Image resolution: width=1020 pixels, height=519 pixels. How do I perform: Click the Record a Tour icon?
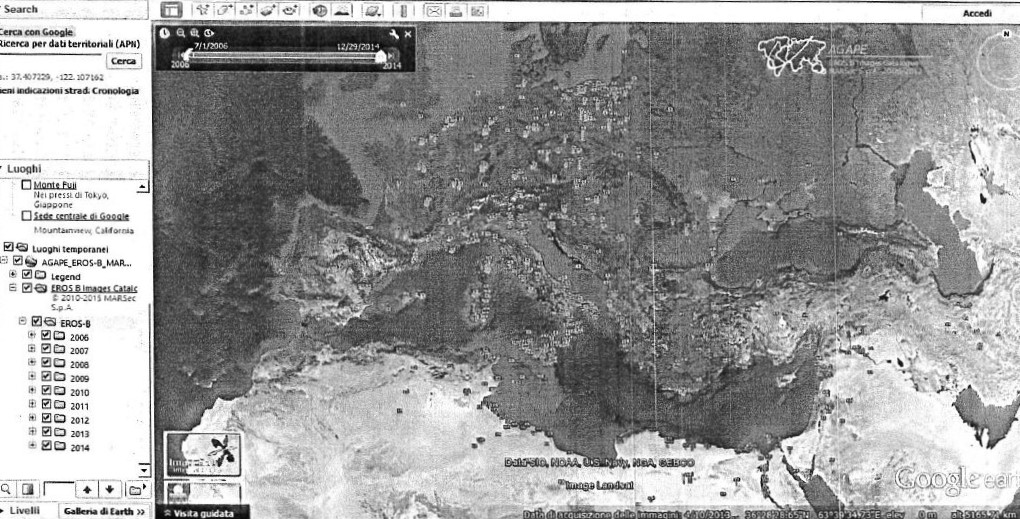[x=289, y=10]
